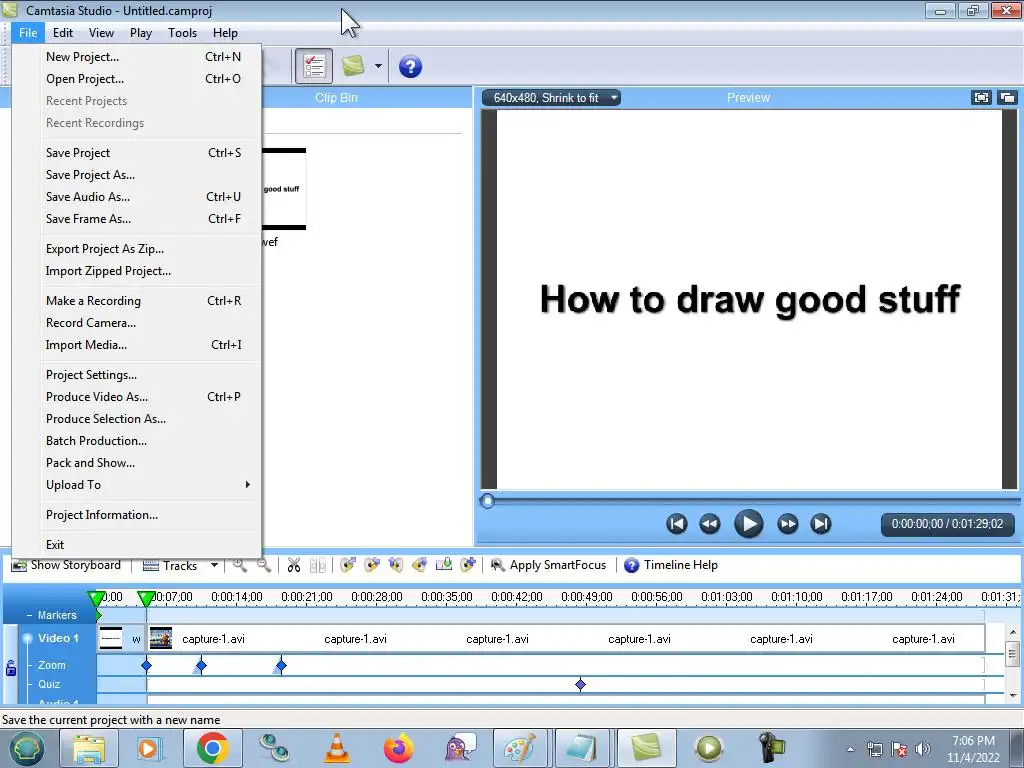Open the Help menu
Viewport: 1024px width, 768px height.
tap(225, 33)
